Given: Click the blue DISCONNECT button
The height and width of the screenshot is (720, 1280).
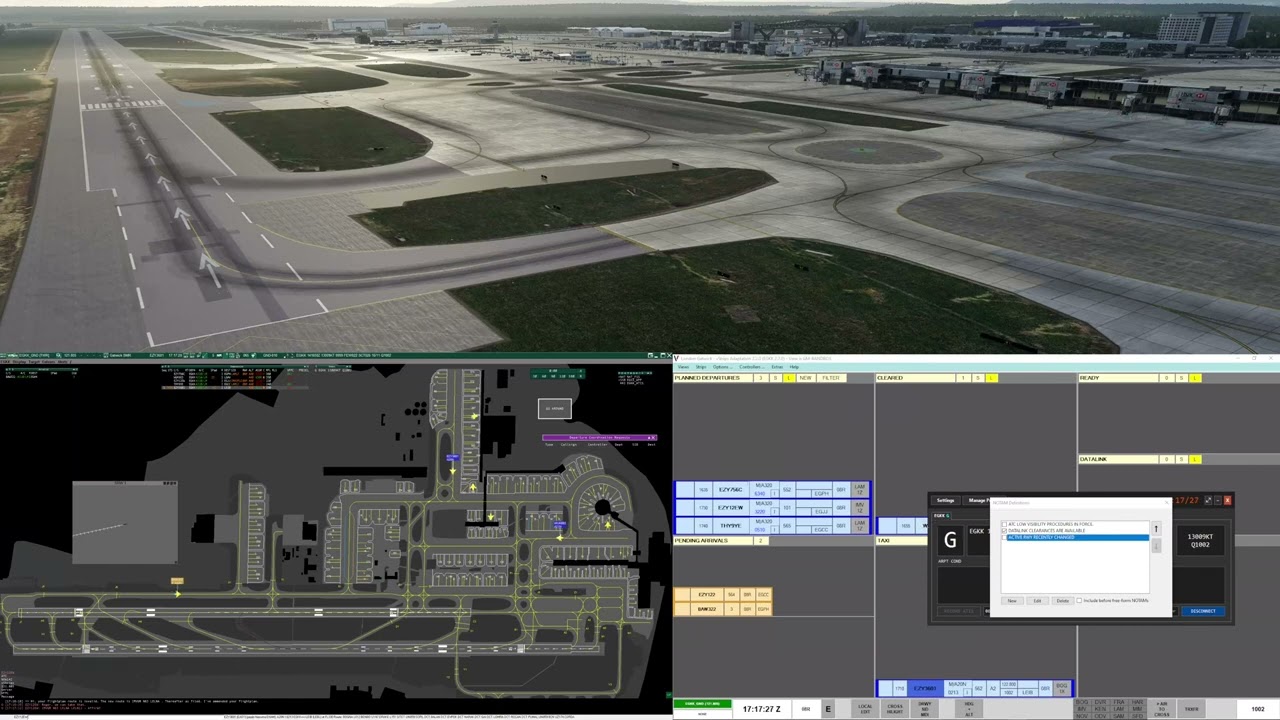Looking at the screenshot, I should [x=1203, y=611].
